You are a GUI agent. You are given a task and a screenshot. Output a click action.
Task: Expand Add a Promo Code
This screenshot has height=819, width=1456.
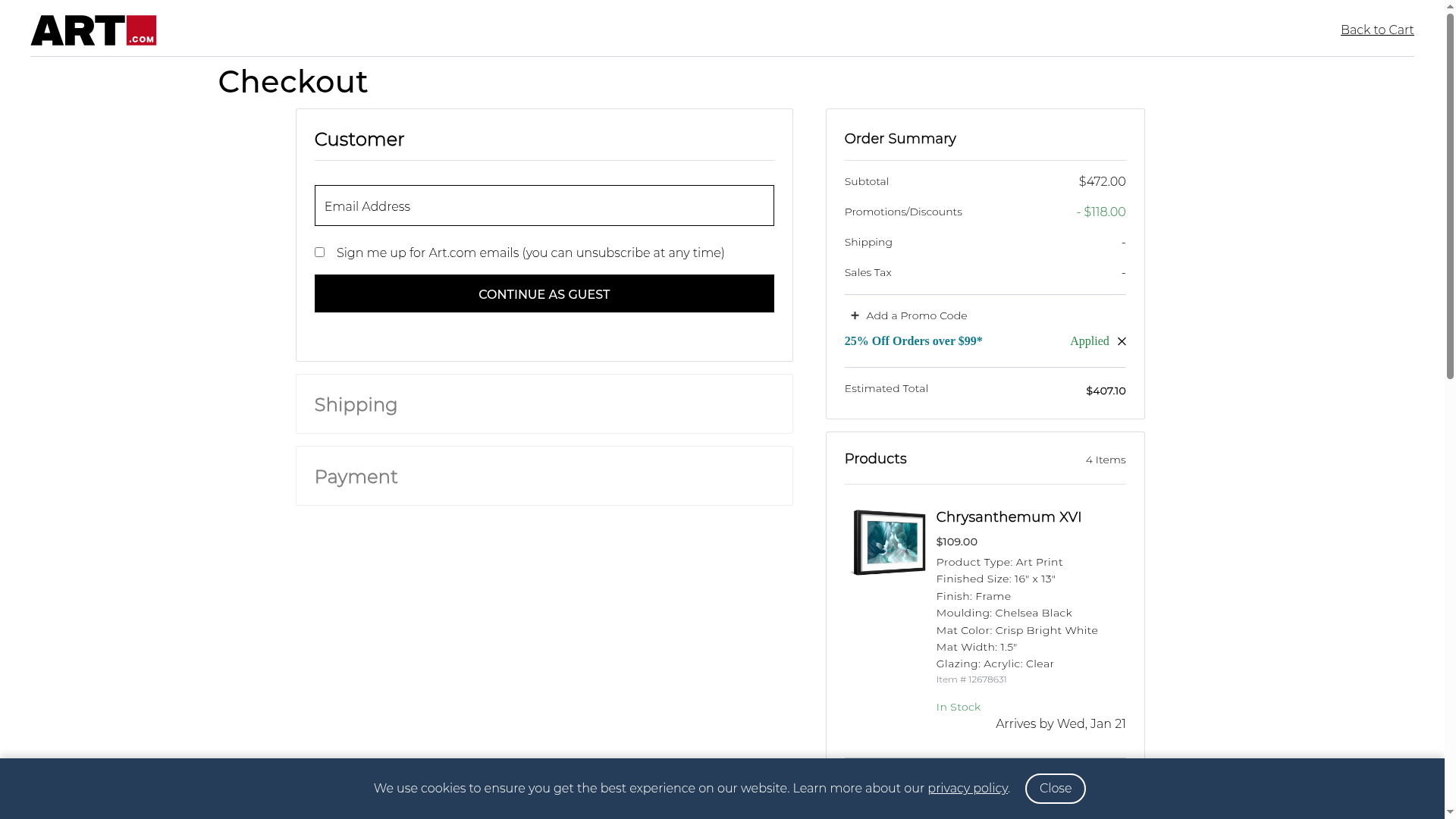pyautogui.click(x=916, y=315)
